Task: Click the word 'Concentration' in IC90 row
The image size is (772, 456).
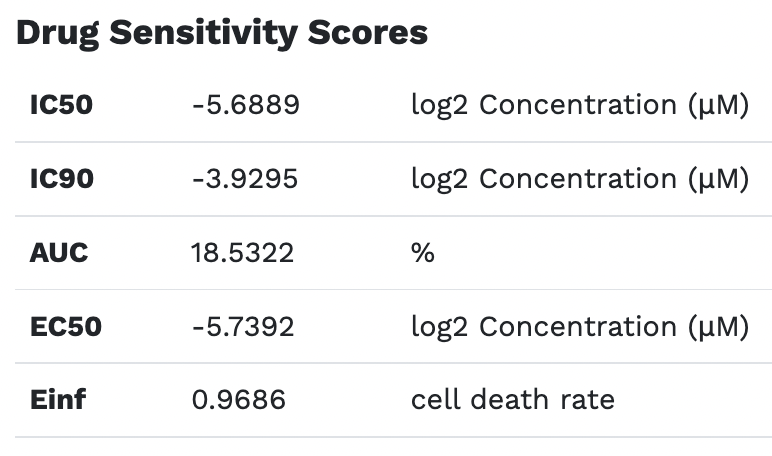Action: point(578,179)
